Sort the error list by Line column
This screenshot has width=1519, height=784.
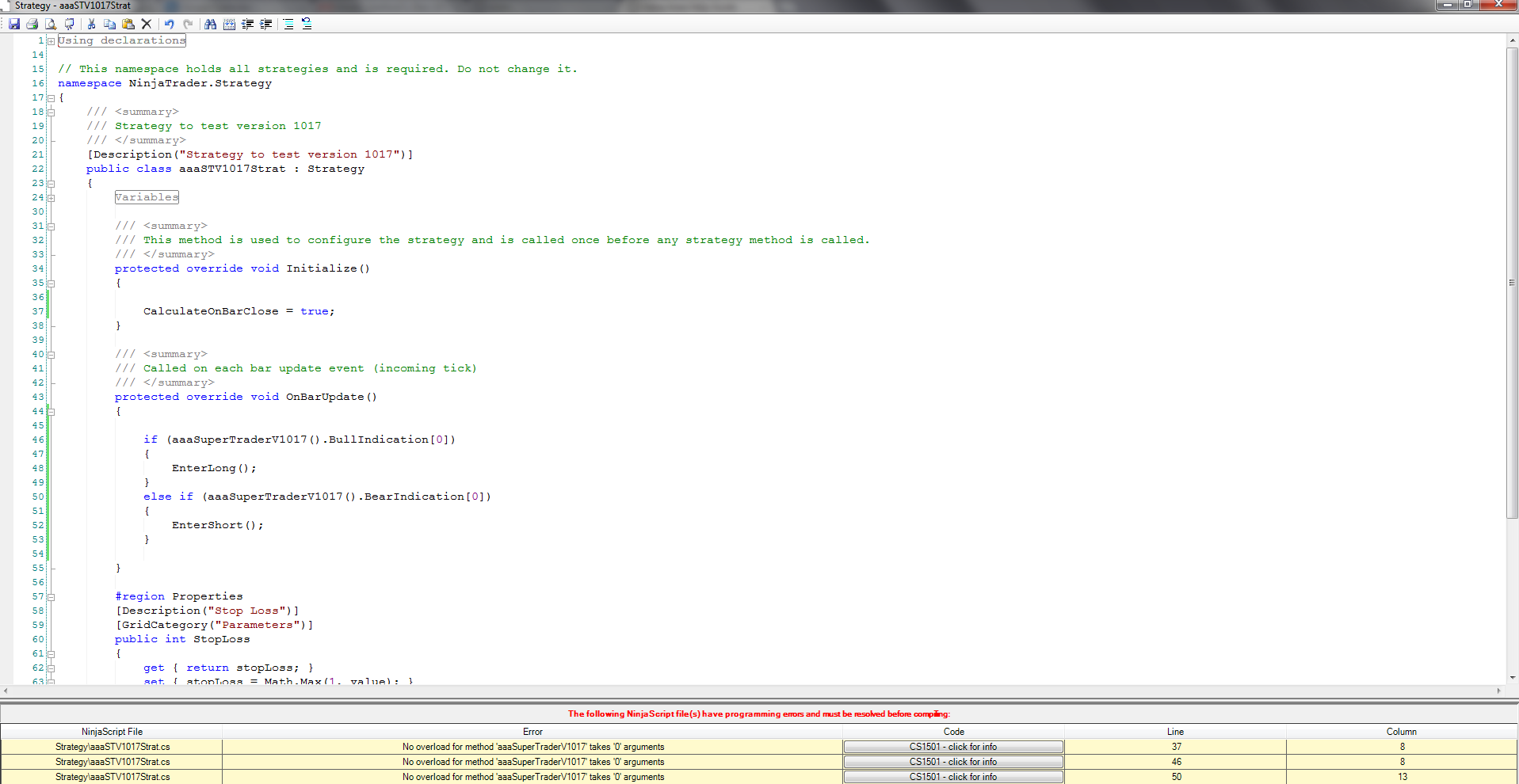(1175, 732)
